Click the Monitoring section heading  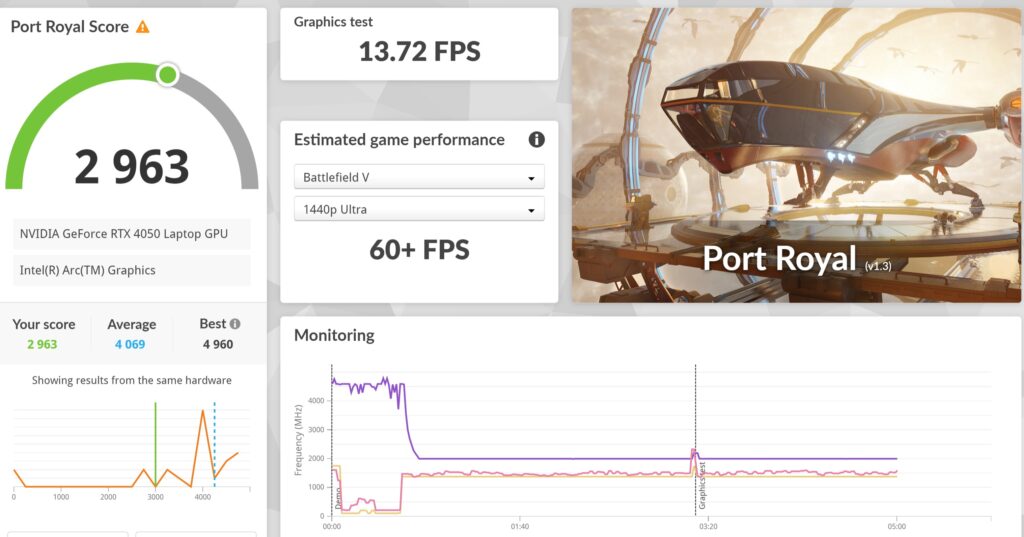[334, 335]
